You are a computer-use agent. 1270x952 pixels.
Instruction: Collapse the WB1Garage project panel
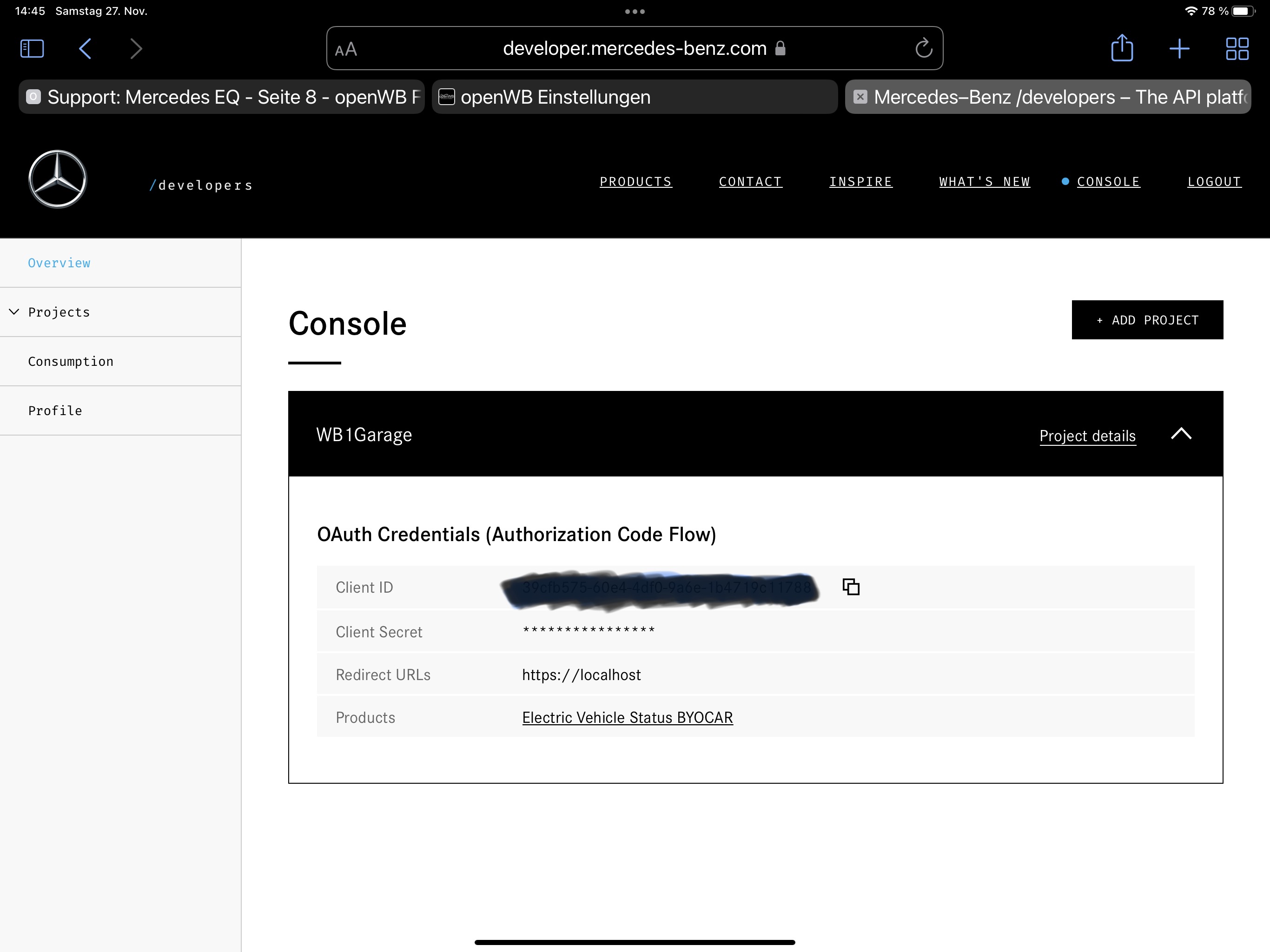(1180, 434)
